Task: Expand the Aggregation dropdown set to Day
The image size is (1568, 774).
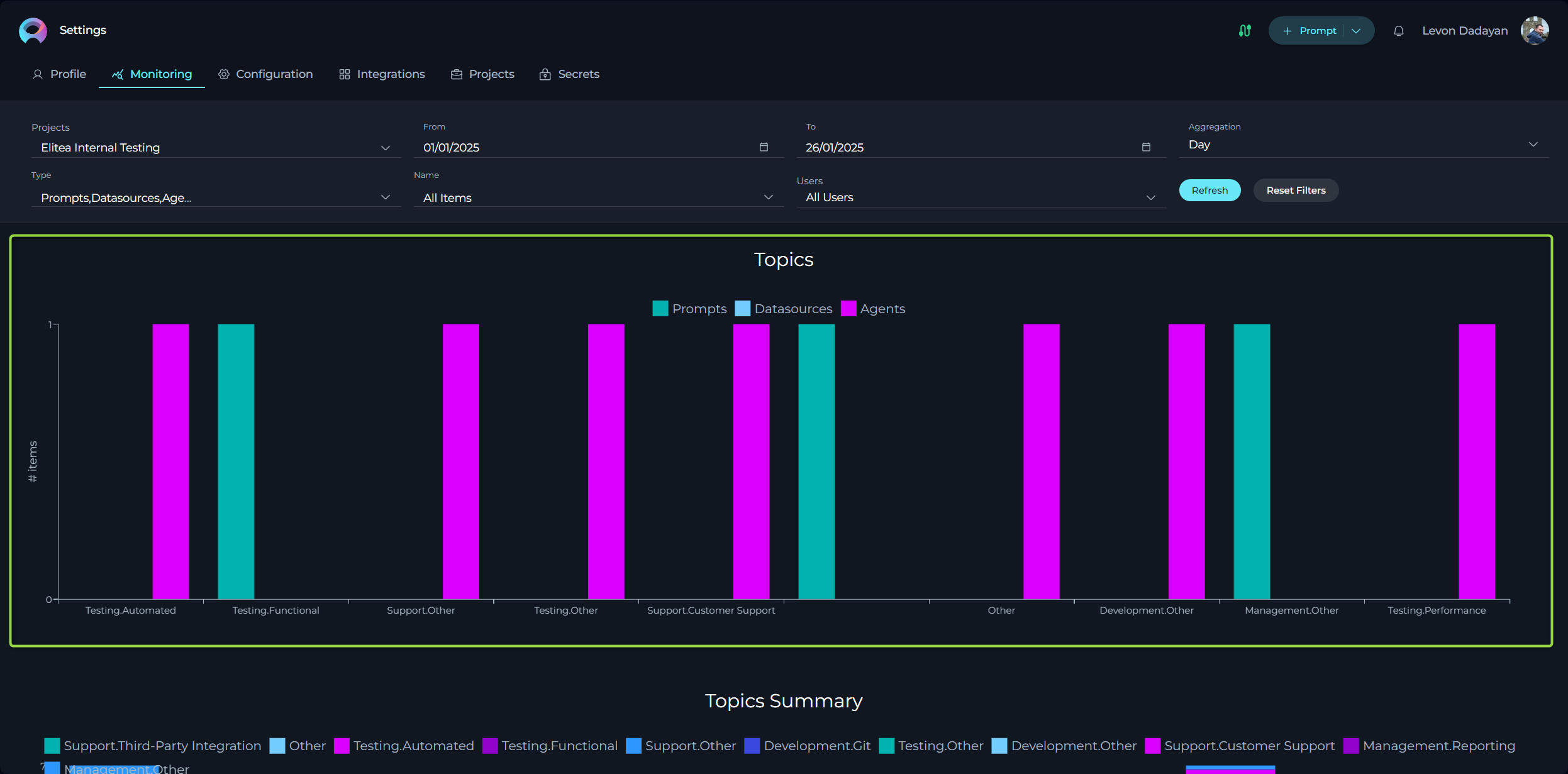Action: click(1363, 145)
